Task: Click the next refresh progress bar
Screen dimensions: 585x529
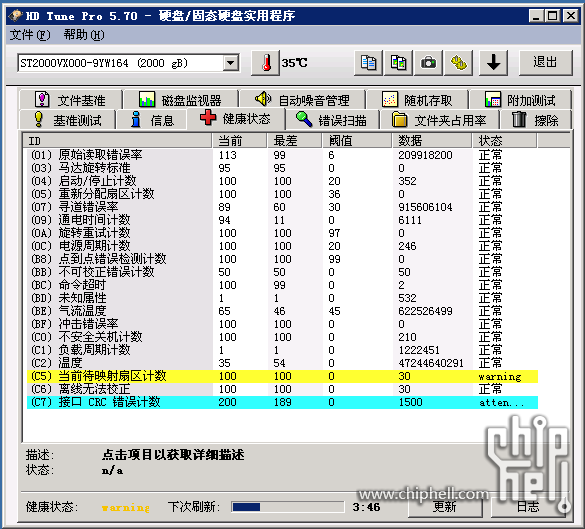Action: coord(288,507)
